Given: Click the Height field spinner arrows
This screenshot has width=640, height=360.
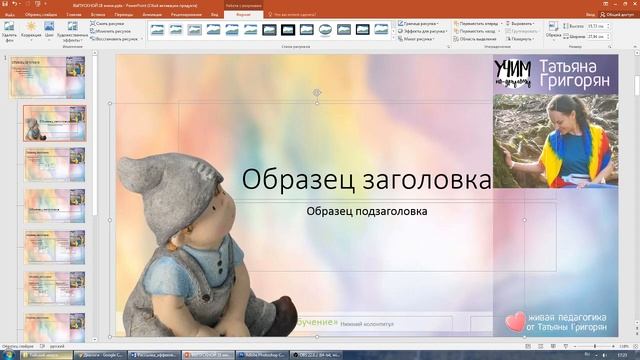Looking at the screenshot, I should [x=609, y=26].
